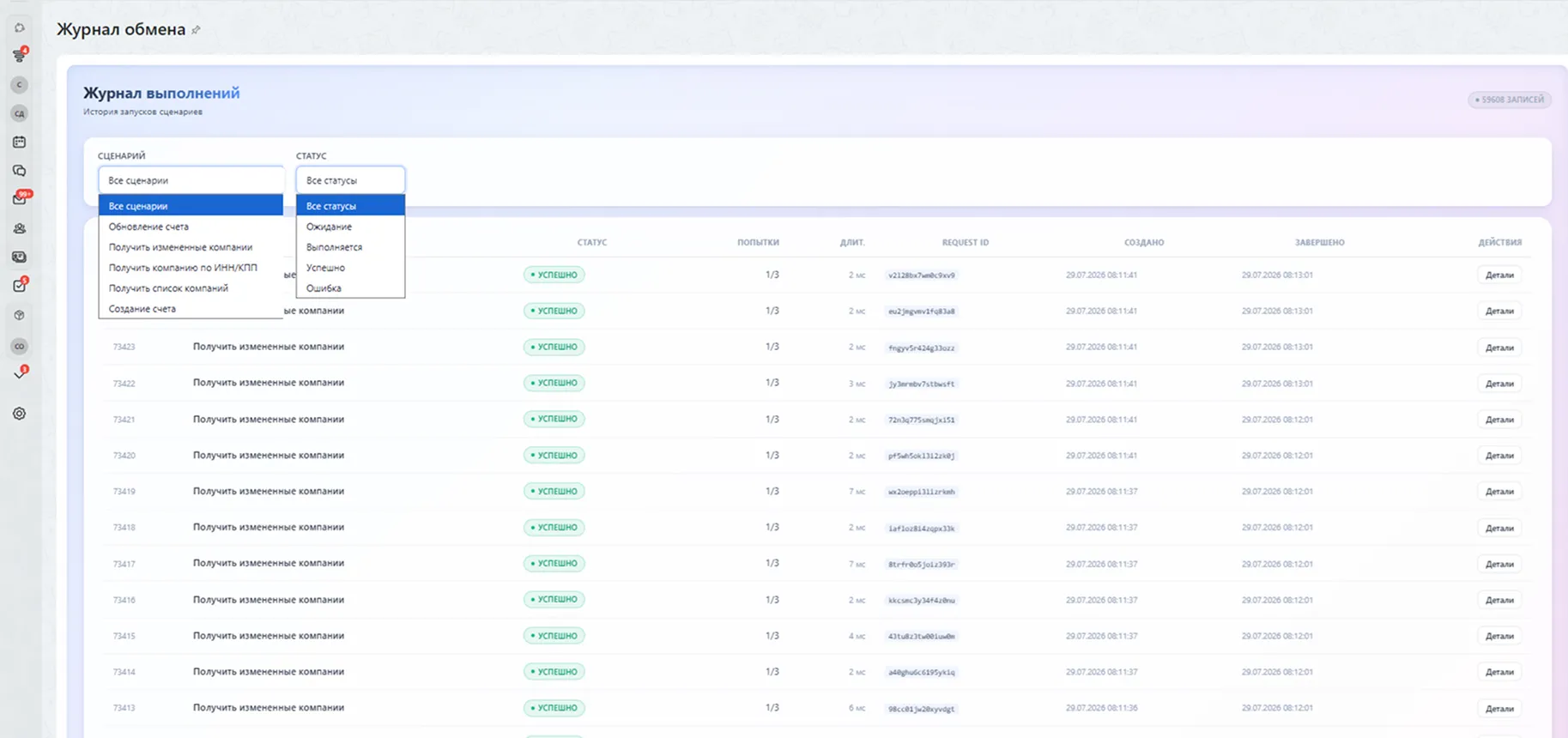Filter by Выполняется status option
Image resolution: width=1568 pixels, height=738 pixels.
[x=350, y=247]
